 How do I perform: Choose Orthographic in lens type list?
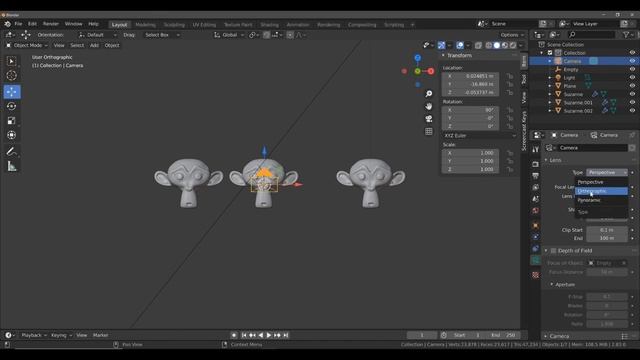click(x=601, y=191)
